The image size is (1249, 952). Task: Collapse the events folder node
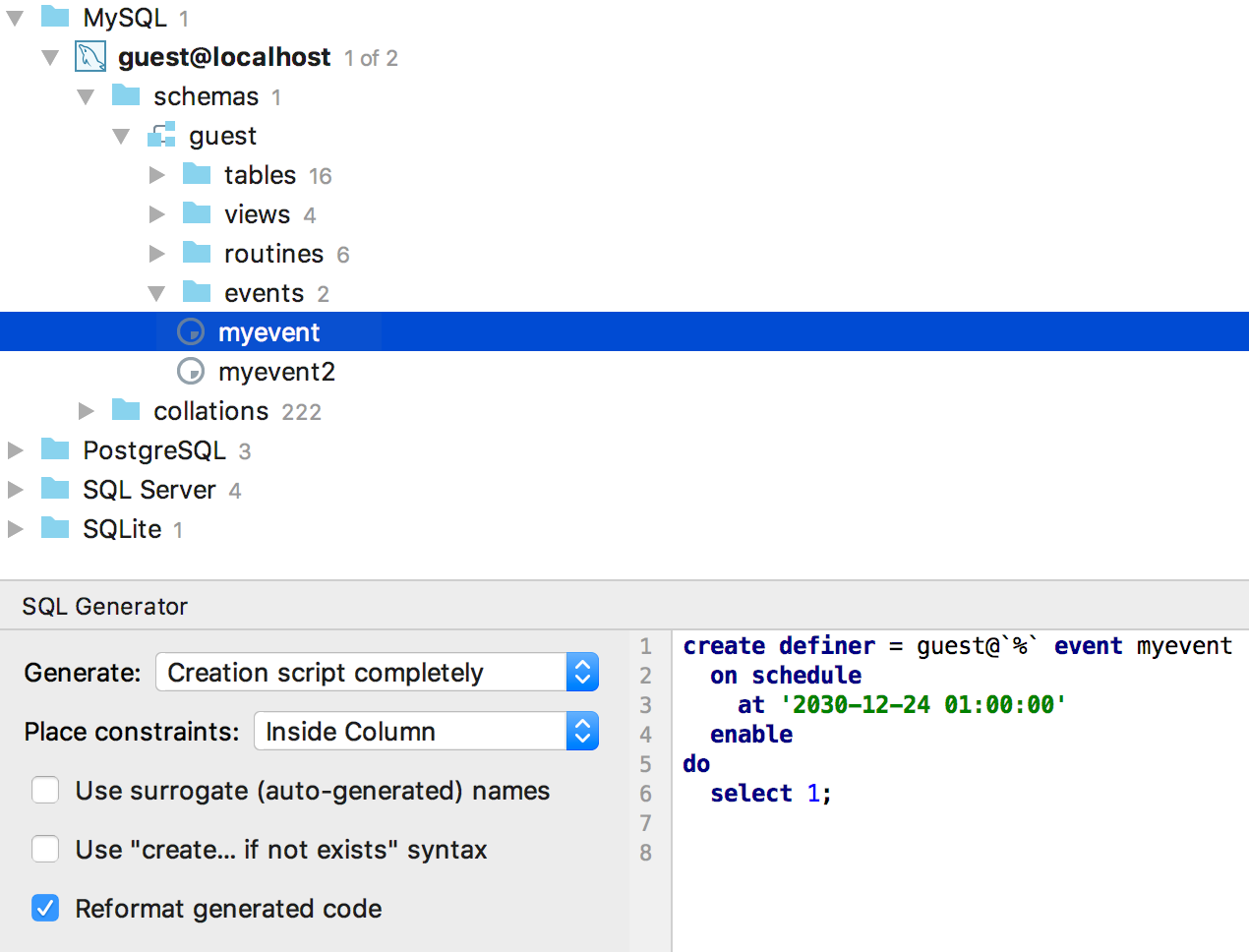[157, 293]
